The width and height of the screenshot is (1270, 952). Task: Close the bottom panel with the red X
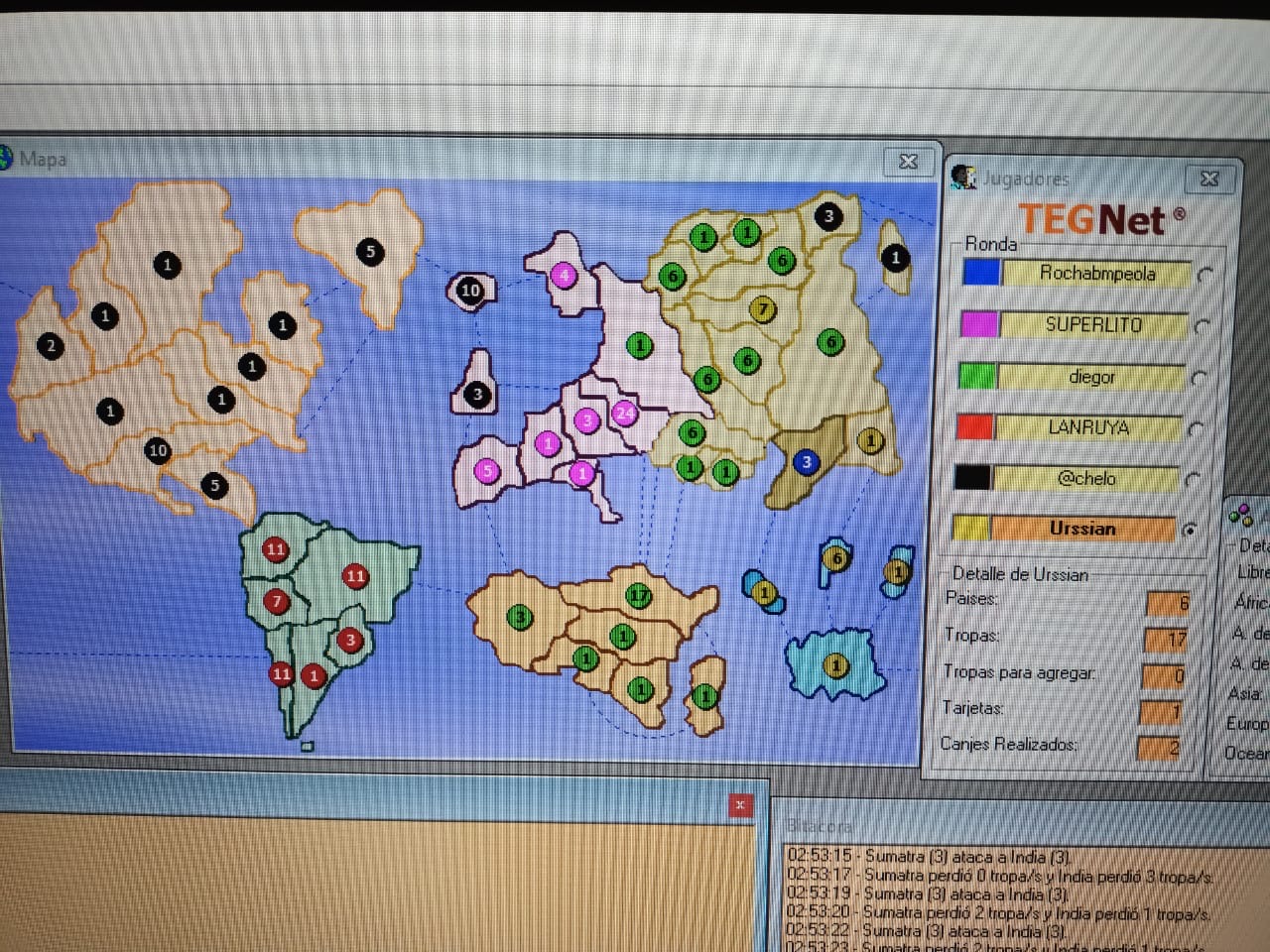(x=740, y=805)
